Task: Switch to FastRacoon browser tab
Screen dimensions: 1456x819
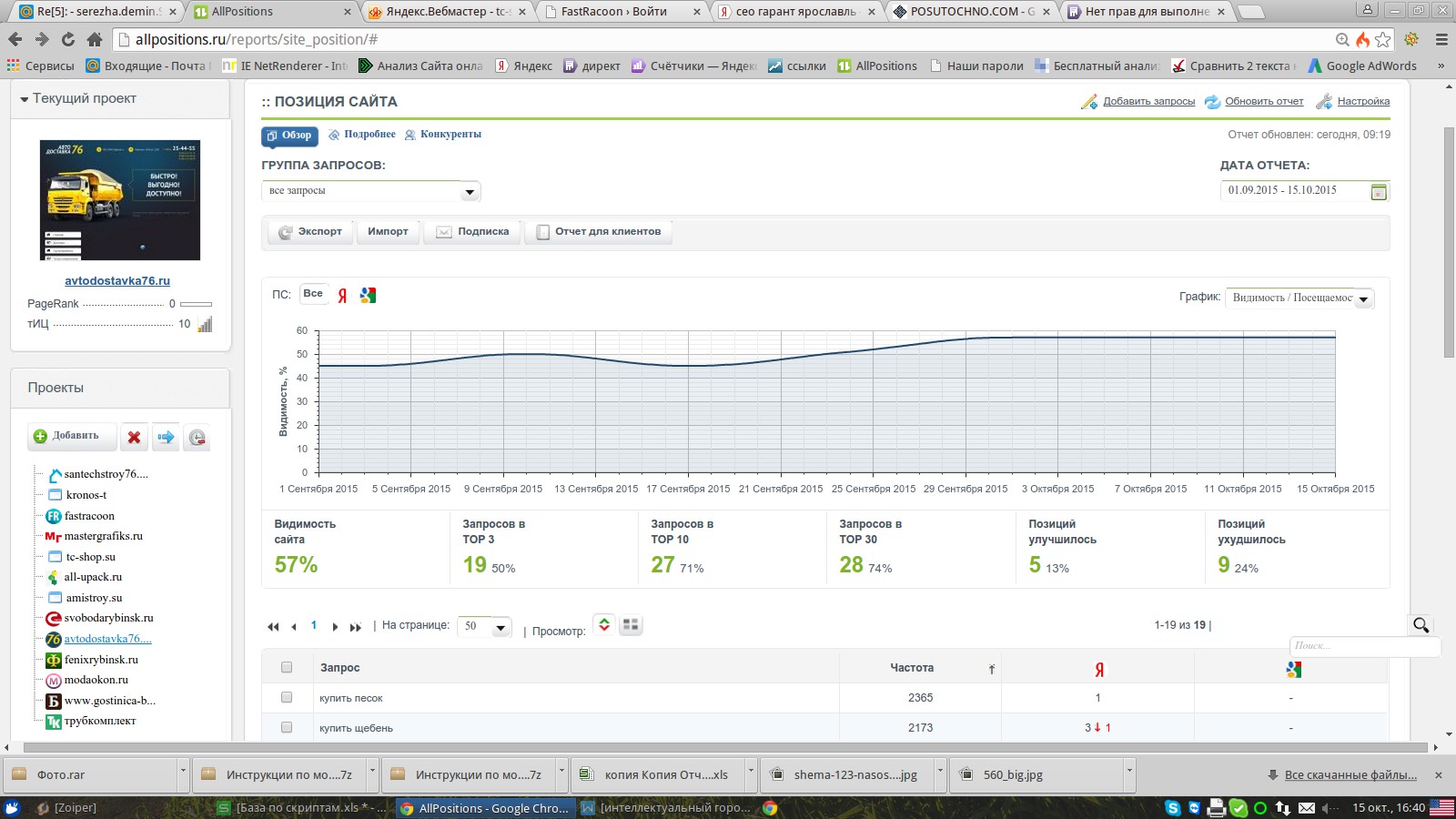Action: 622,12
